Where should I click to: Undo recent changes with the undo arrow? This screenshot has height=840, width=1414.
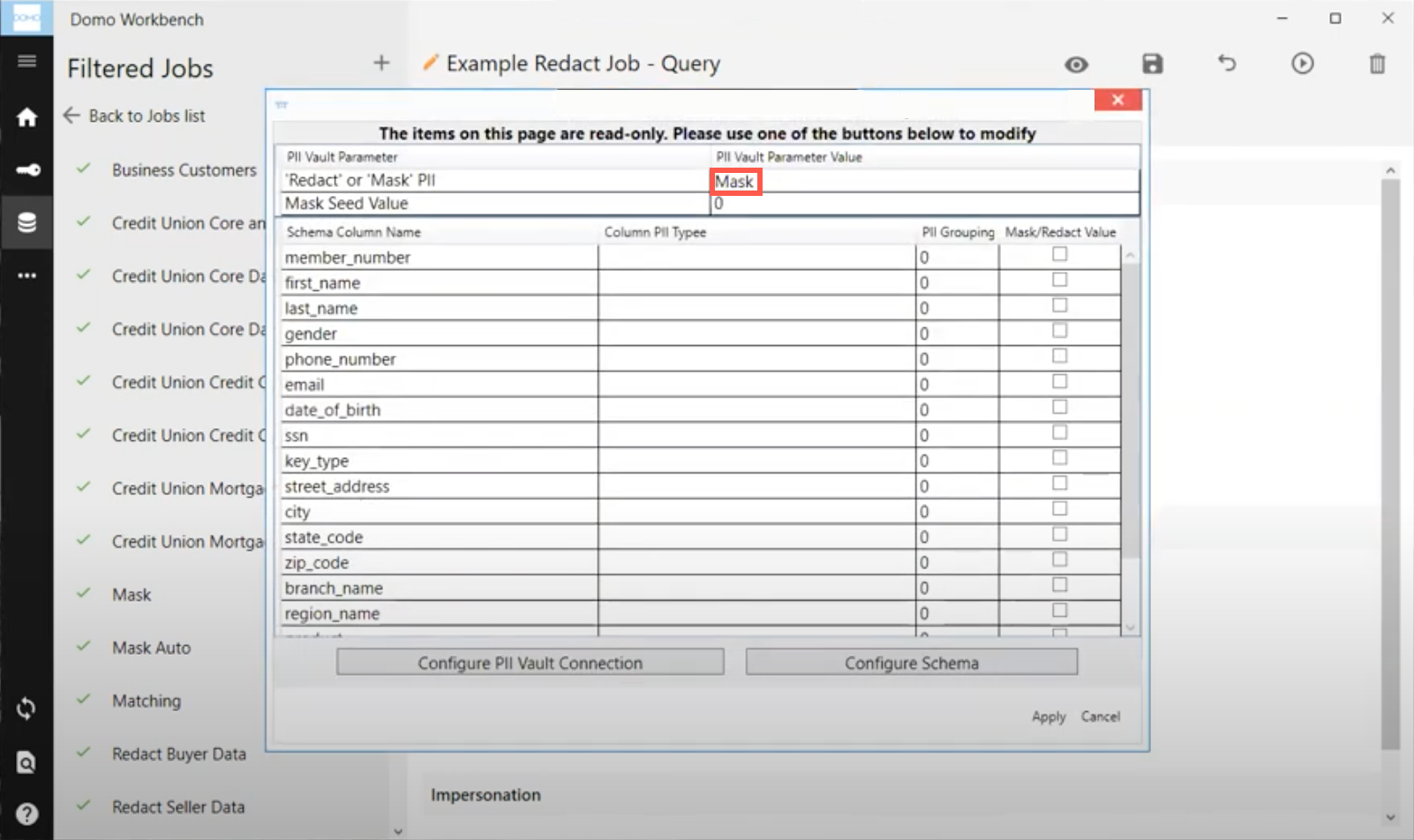click(1226, 64)
